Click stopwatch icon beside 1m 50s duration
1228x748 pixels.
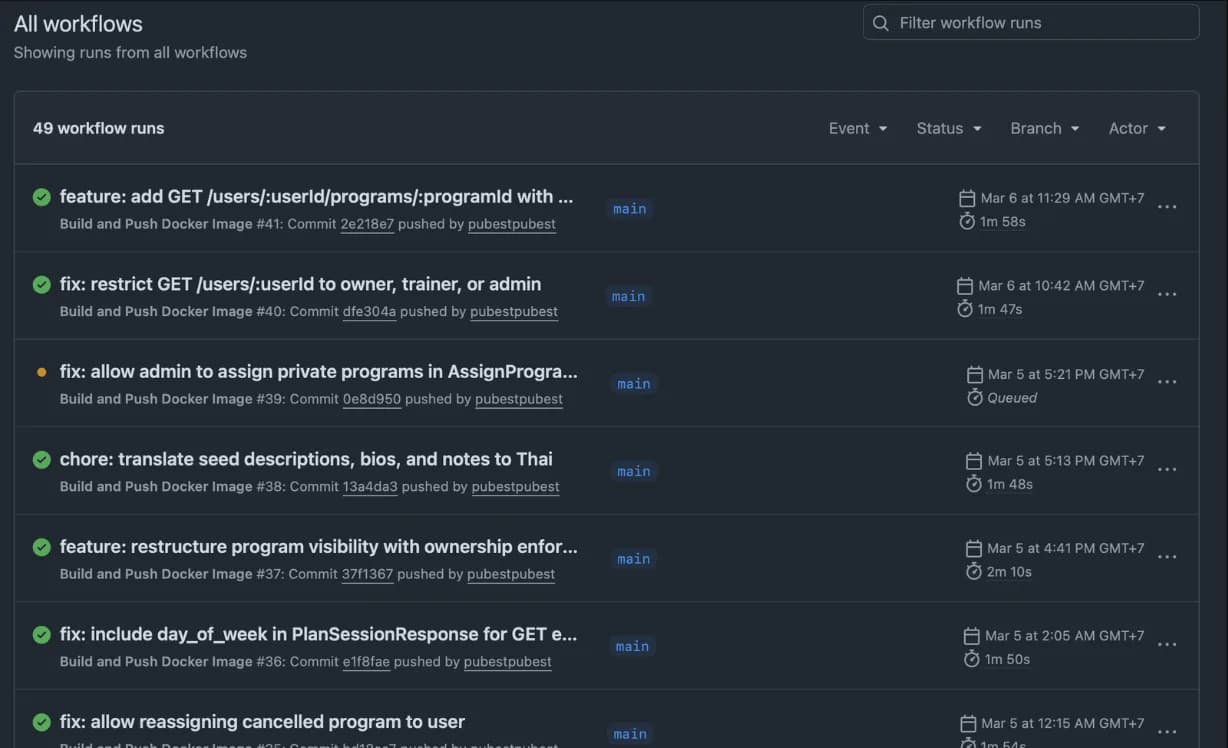pos(971,659)
